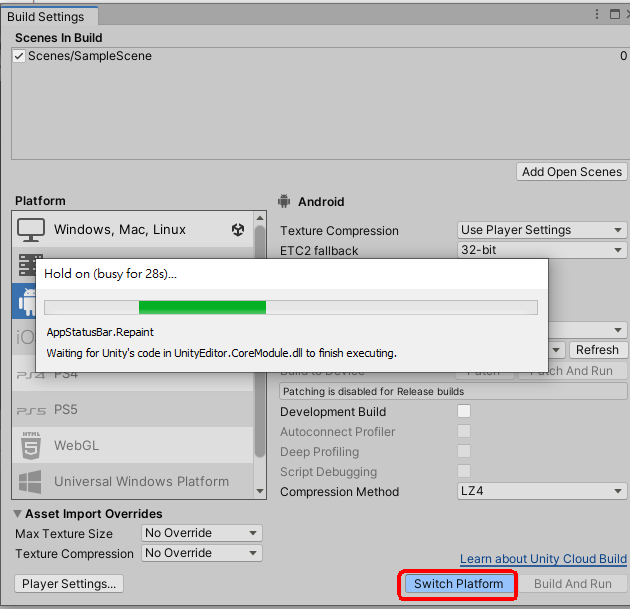The image size is (630, 609).
Task: Open the ETC2 fallback 32-bit dropdown
Action: tap(542, 250)
